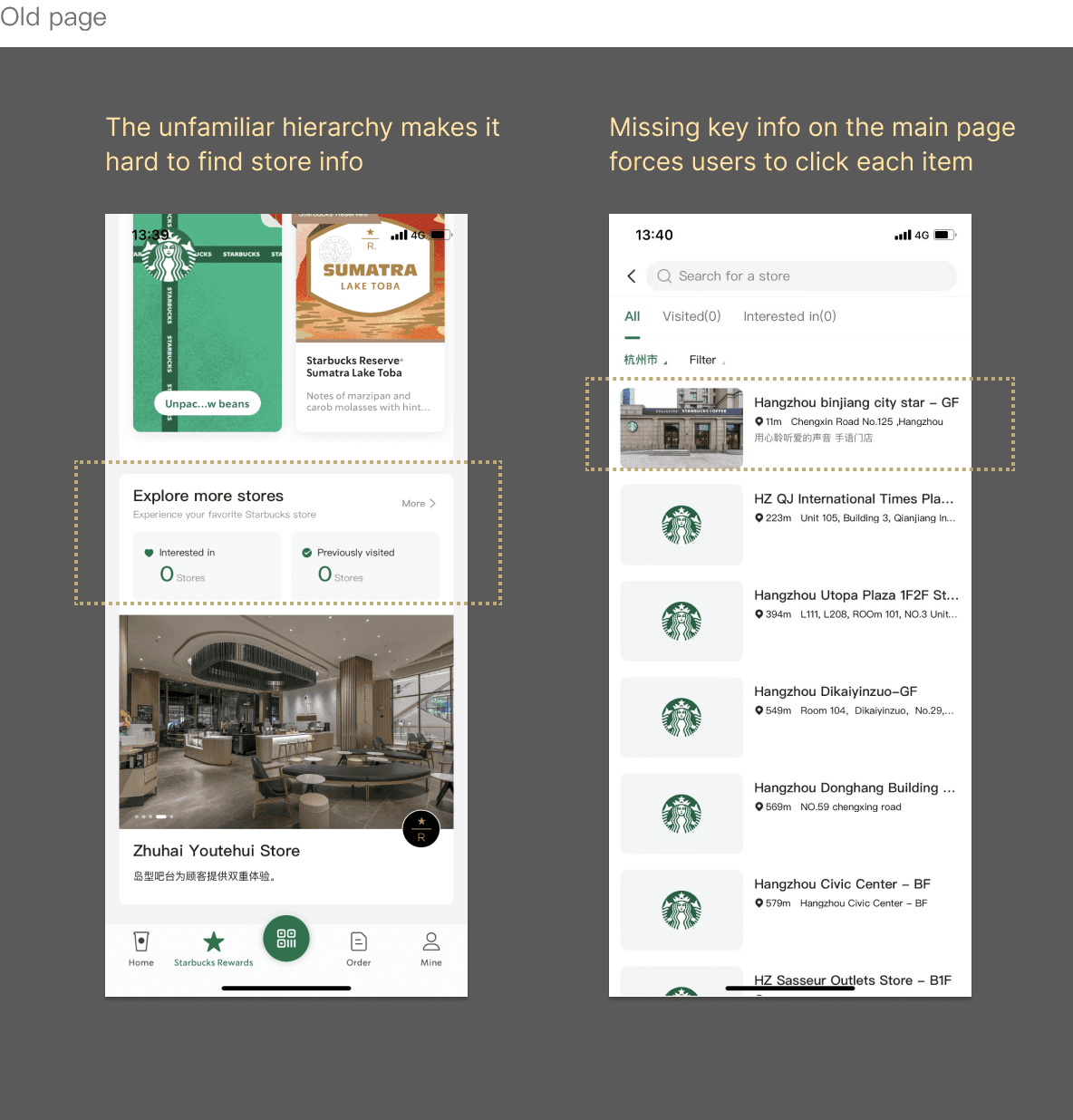Switch to the Interested in(0) tab
Viewport: 1073px width, 1120px height.
[x=789, y=316]
